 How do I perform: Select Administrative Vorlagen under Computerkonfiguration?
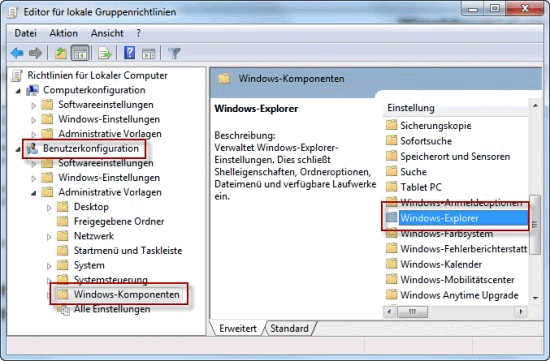[x=110, y=134]
